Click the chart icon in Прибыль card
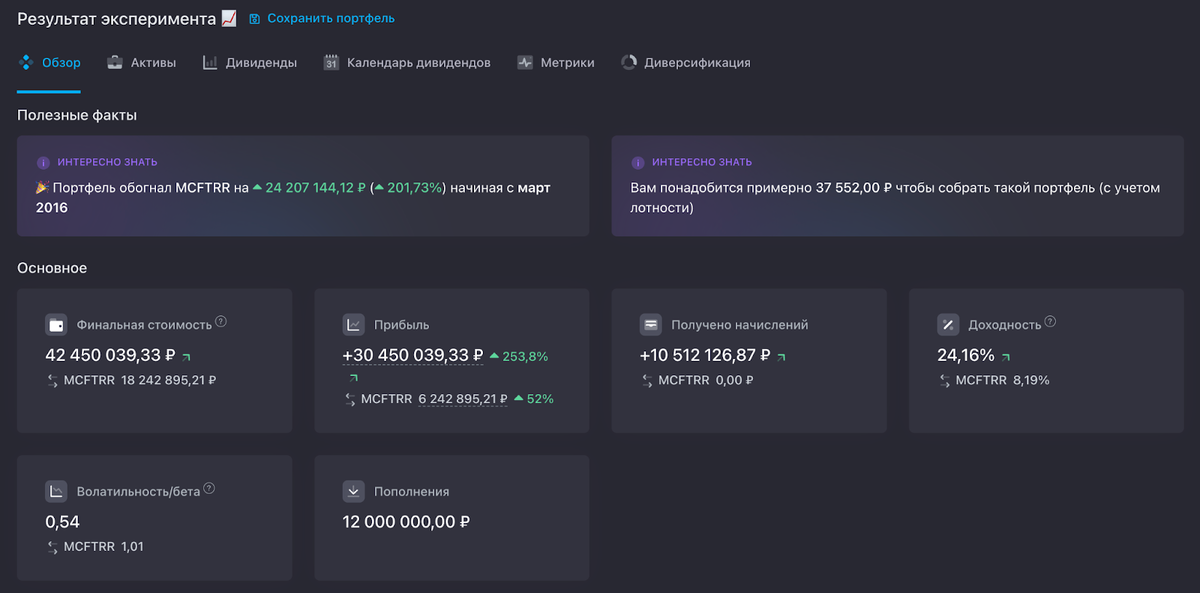Viewport: 1200px width, 593px height. point(353,325)
